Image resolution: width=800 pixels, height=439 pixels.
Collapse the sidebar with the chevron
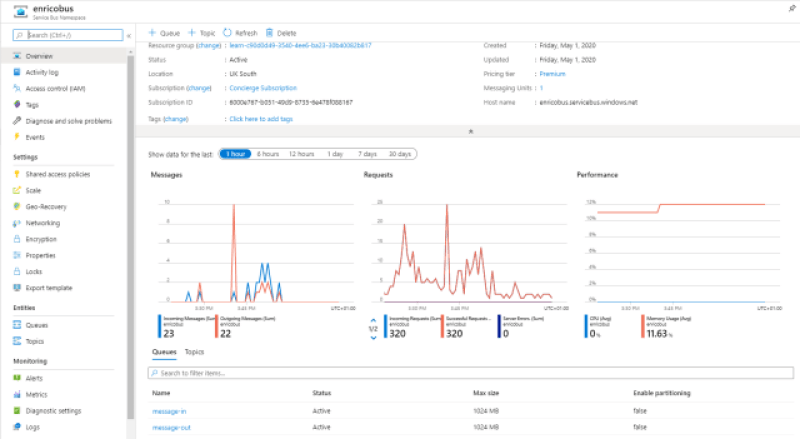[x=129, y=36]
